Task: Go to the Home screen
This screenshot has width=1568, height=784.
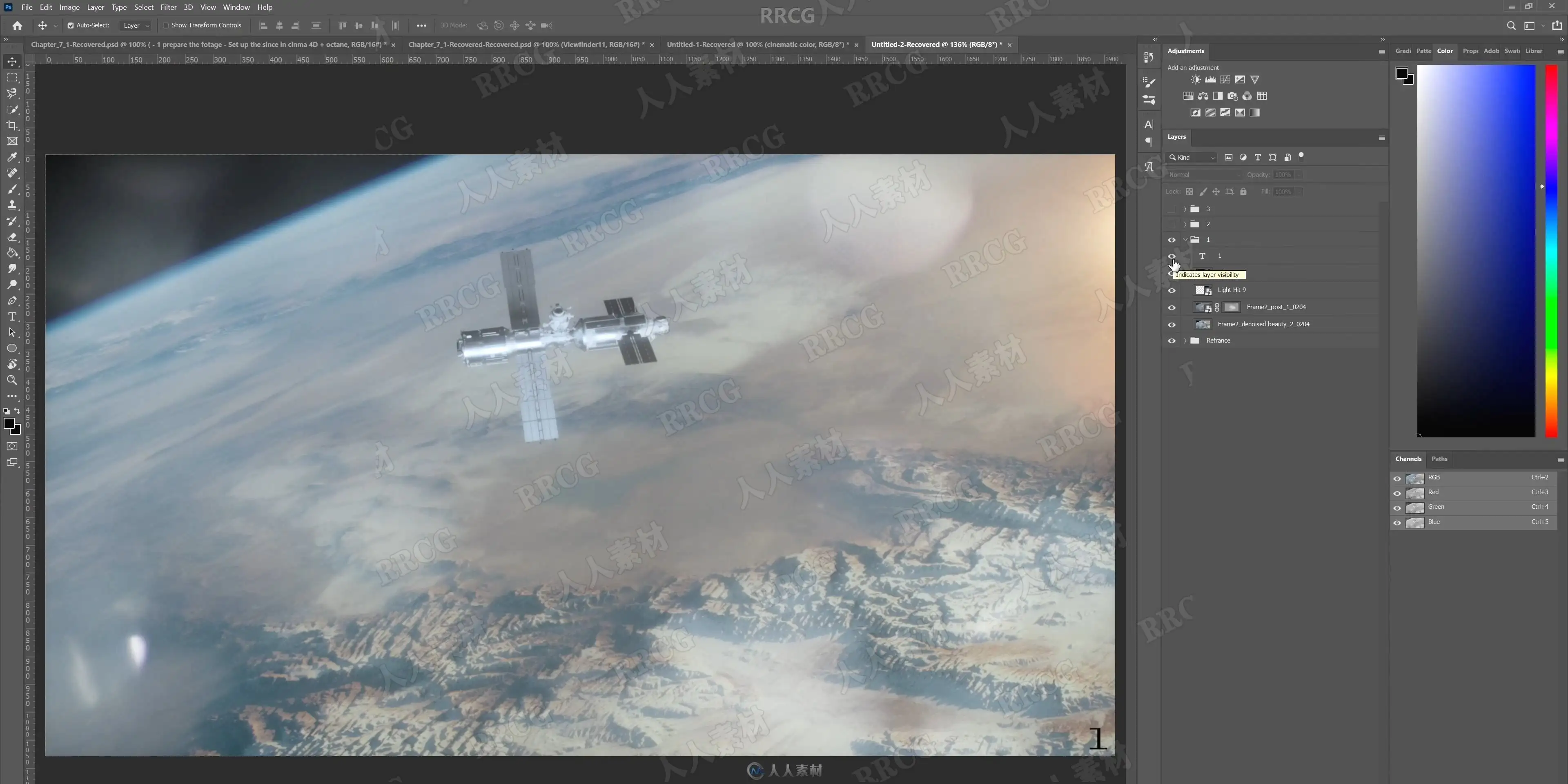Action: point(17,26)
